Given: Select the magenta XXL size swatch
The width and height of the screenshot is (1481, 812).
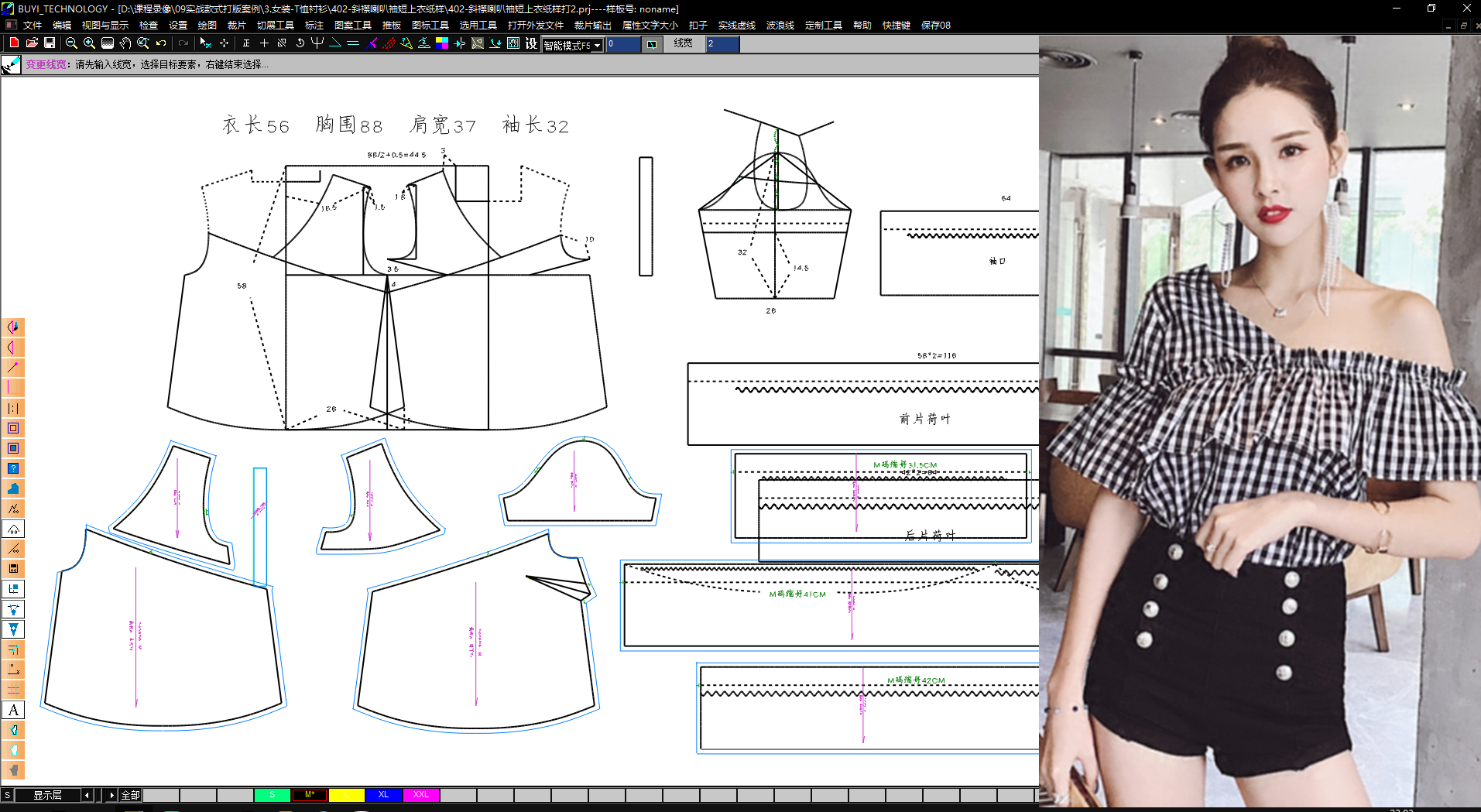Looking at the screenshot, I should click(421, 795).
